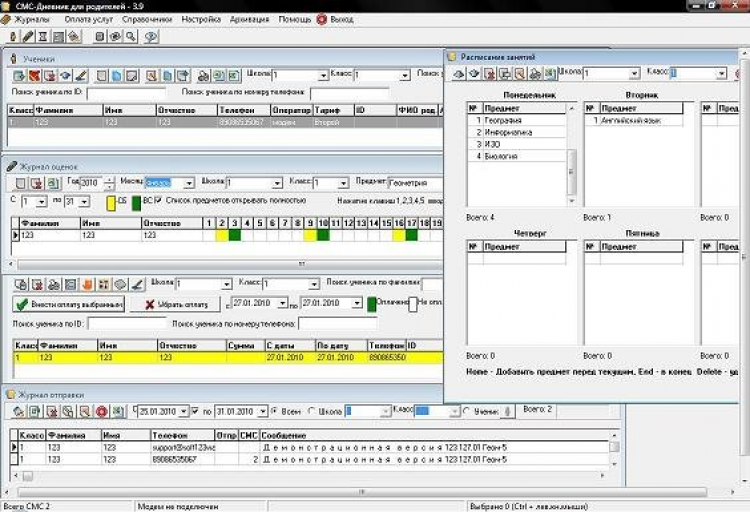Click 'Поиск ученика по ID' field in Ученики
Screen dimensions: 750x512
click(126, 92)
